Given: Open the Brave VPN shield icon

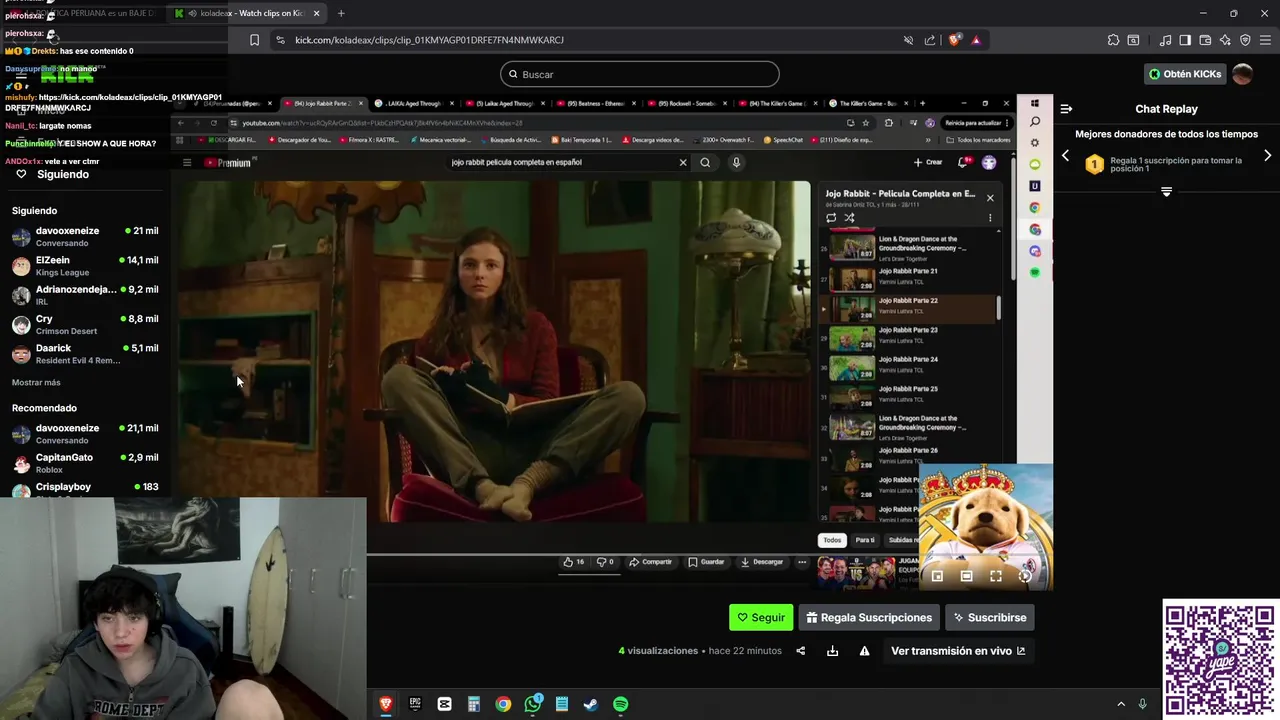Looking at the screenshot, I should [1245, 40].
